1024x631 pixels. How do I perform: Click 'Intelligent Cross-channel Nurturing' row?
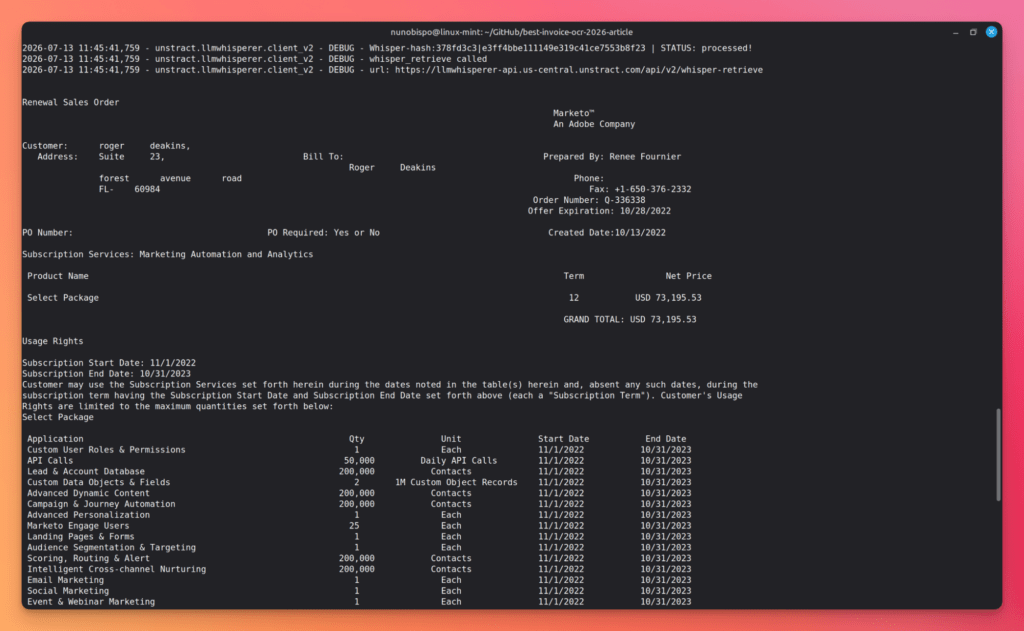click(x=359, y=570)
